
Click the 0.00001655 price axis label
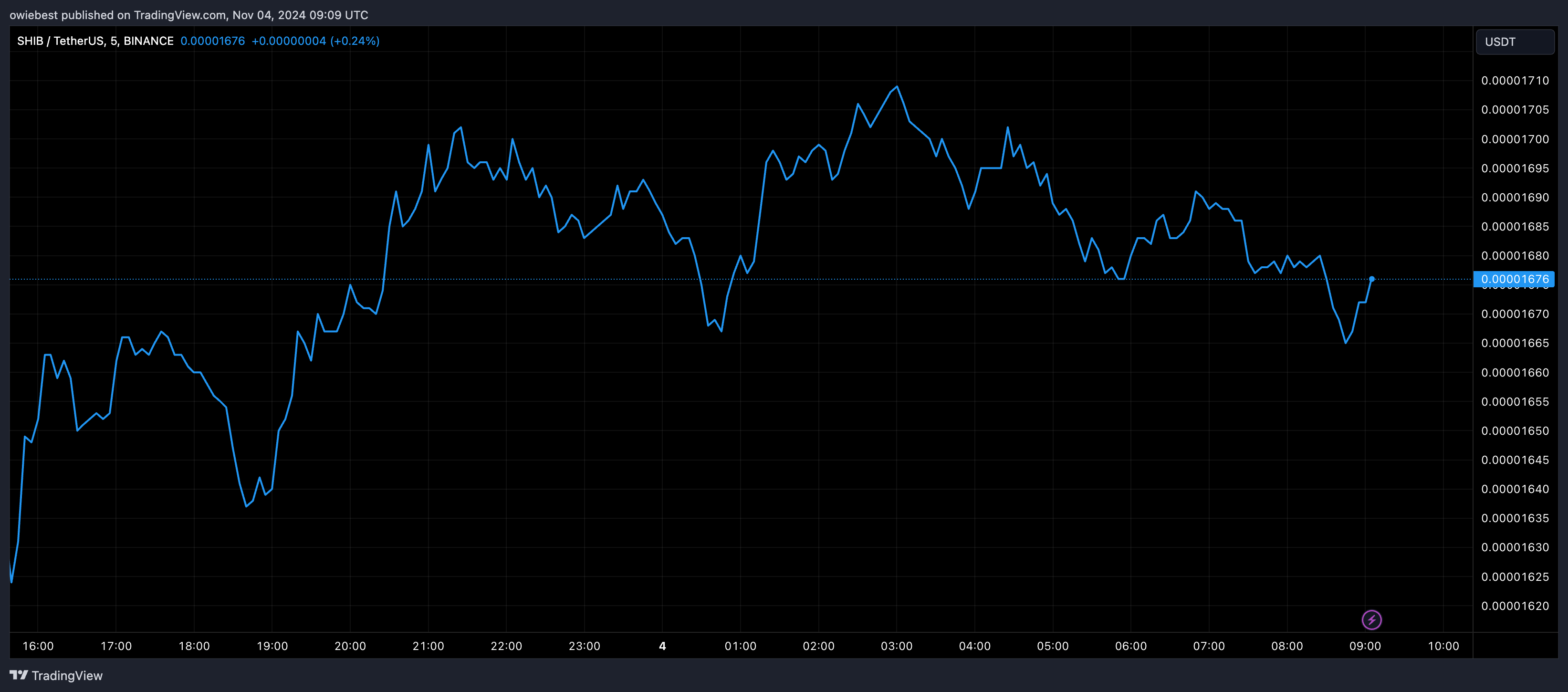1515,402
